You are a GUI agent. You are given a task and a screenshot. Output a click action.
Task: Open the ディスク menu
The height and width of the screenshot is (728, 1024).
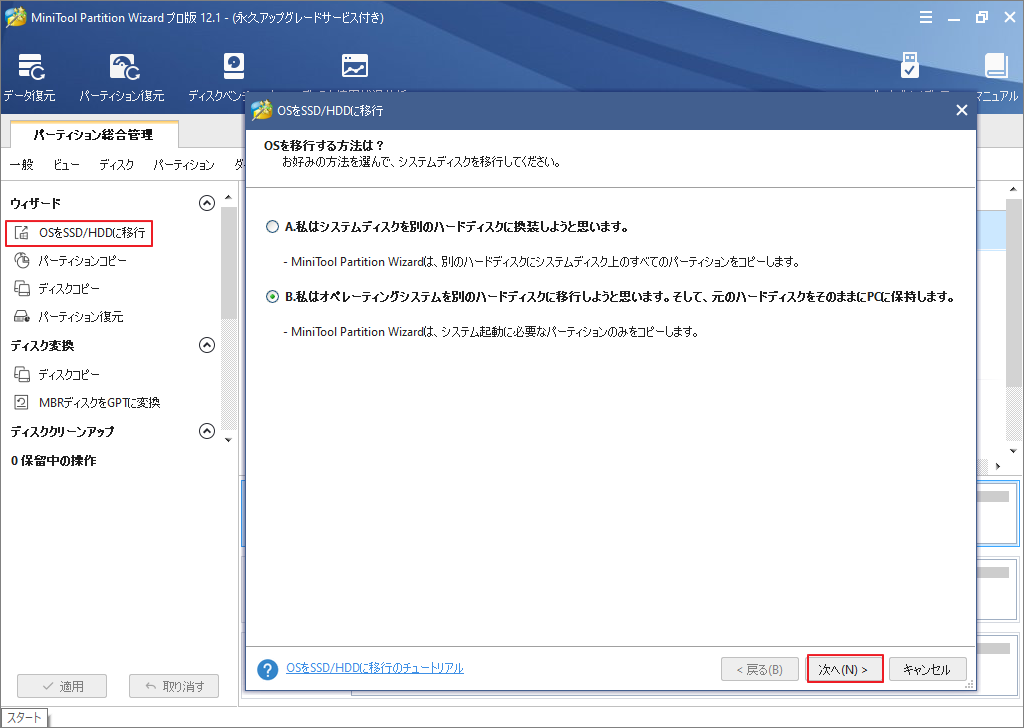(x=116, y=165)
